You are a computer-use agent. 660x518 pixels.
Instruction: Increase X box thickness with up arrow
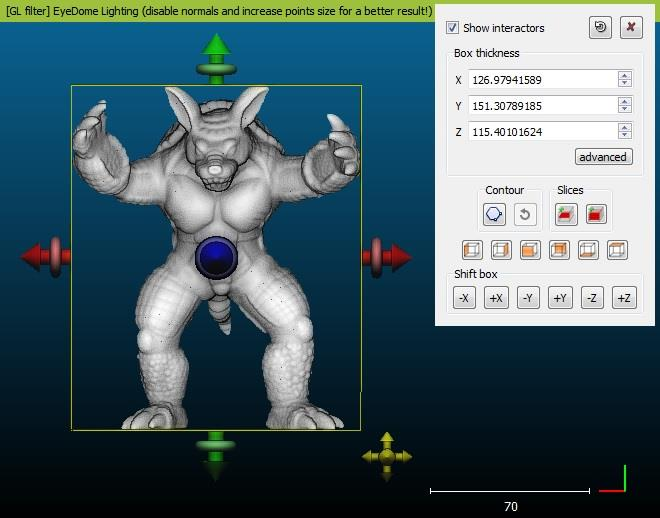625,75
